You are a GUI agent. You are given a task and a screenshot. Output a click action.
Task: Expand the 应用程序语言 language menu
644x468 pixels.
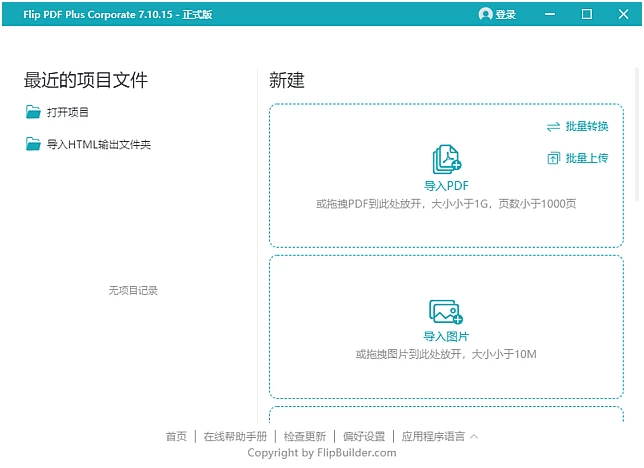pyautogui.click(x=433, y=437)
